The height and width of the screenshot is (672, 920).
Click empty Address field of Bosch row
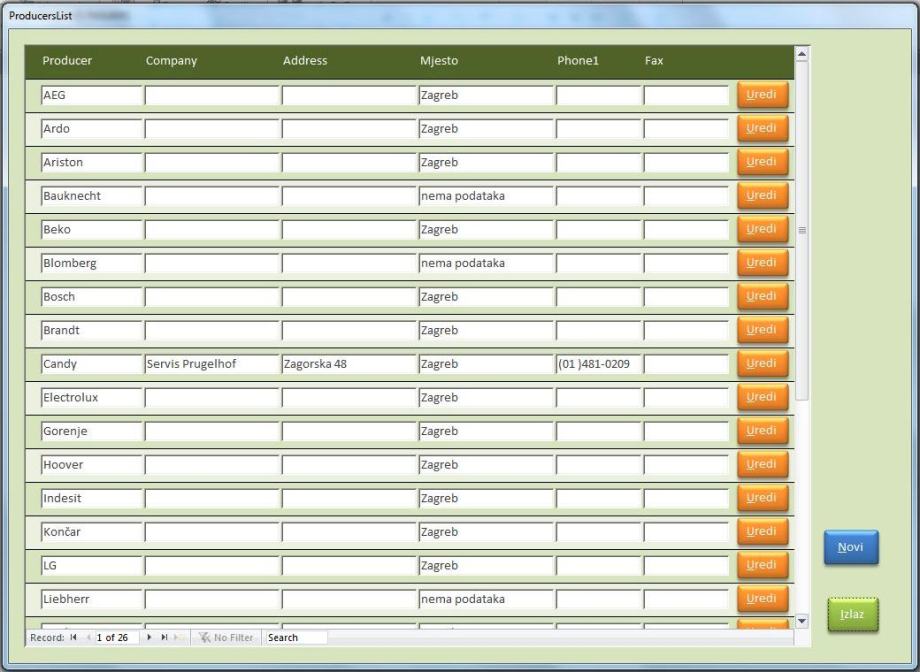click(x=349, y=296)
